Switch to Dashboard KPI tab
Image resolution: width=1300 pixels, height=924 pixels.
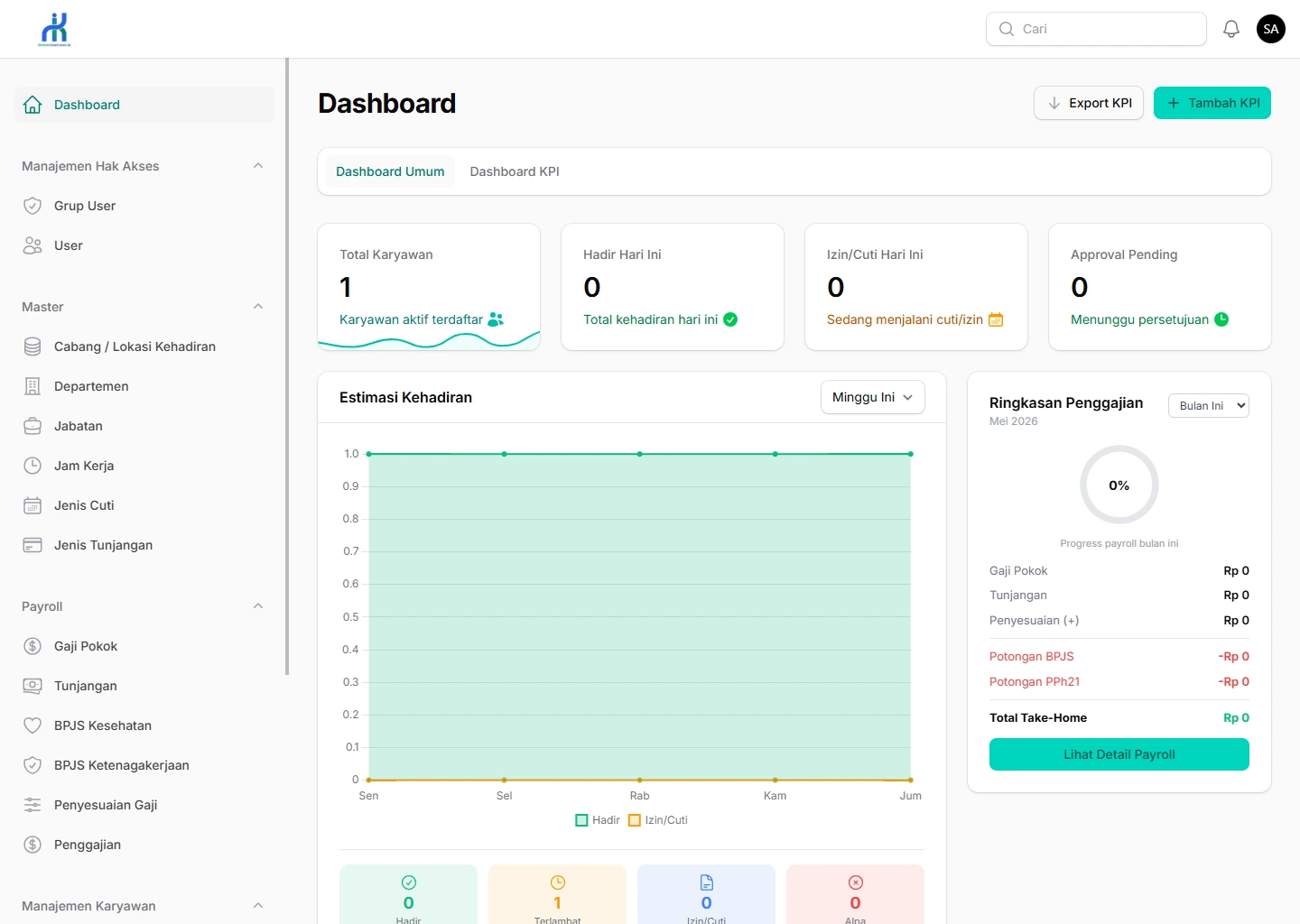pos(515,171)
